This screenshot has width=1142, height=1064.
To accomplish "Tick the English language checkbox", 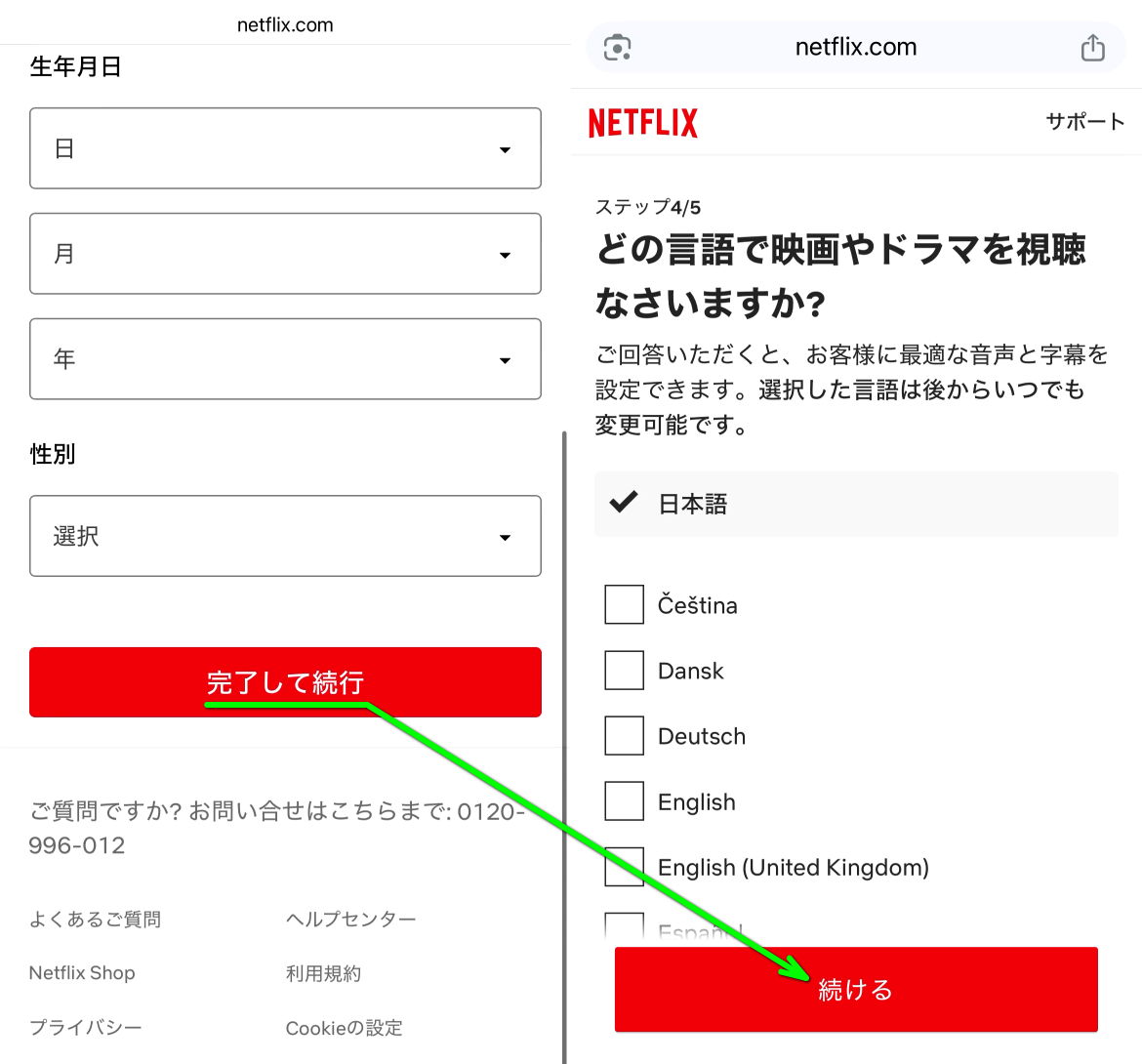I will [x=625, y=801].
